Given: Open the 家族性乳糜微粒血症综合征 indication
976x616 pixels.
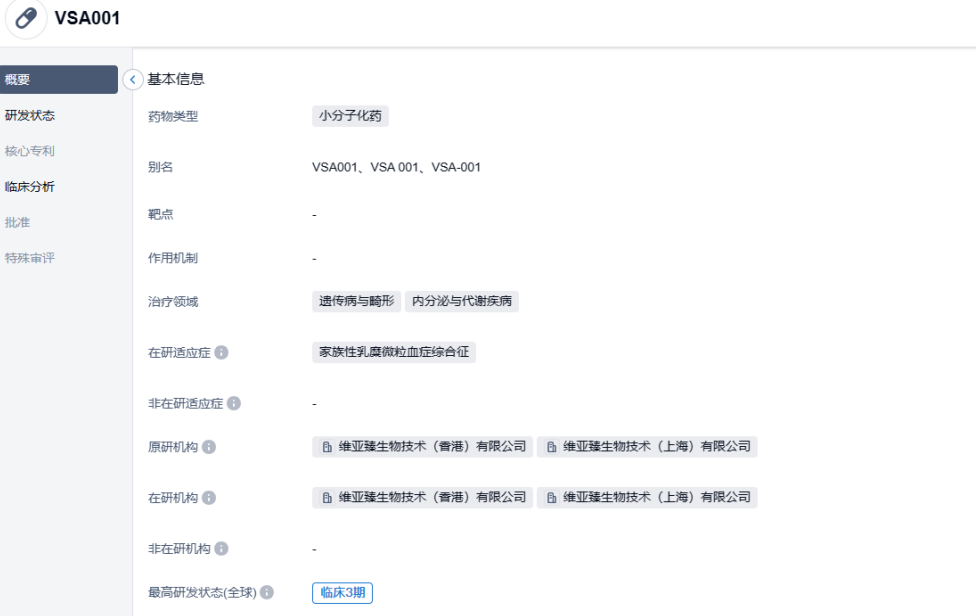Looking at the screenshot, I should [x=393, y=352].
